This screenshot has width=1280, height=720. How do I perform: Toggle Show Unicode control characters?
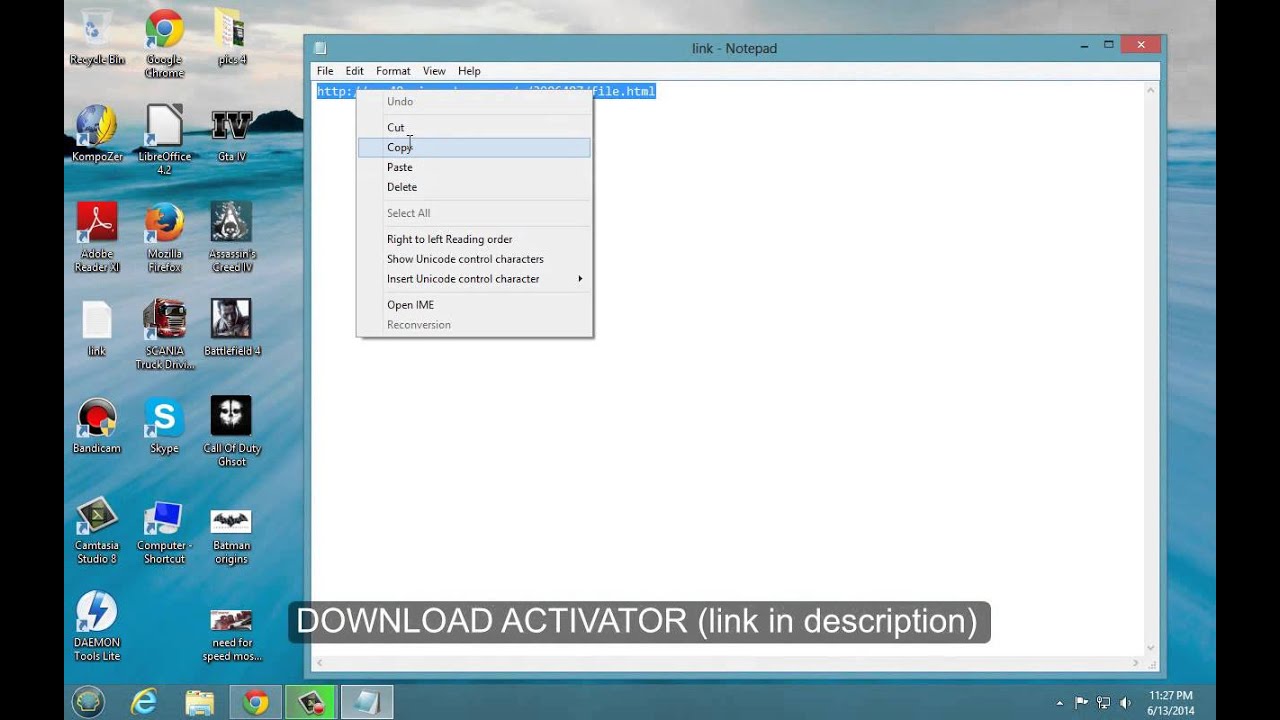pos(474,259)
